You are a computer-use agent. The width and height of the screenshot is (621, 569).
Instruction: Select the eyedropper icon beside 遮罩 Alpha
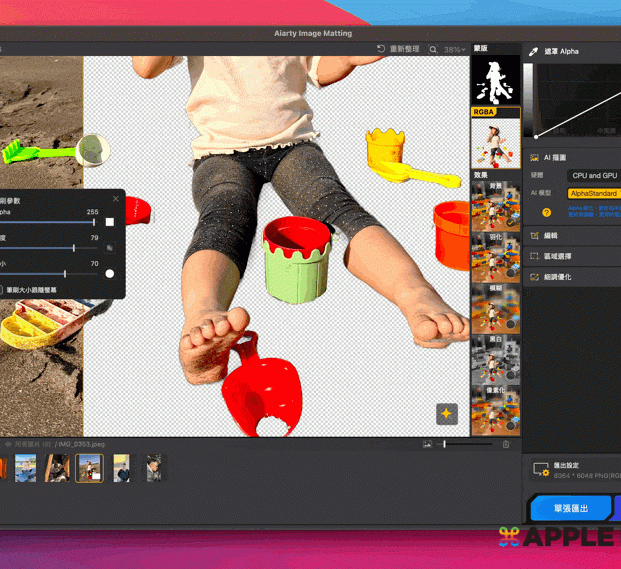[534, 51]
